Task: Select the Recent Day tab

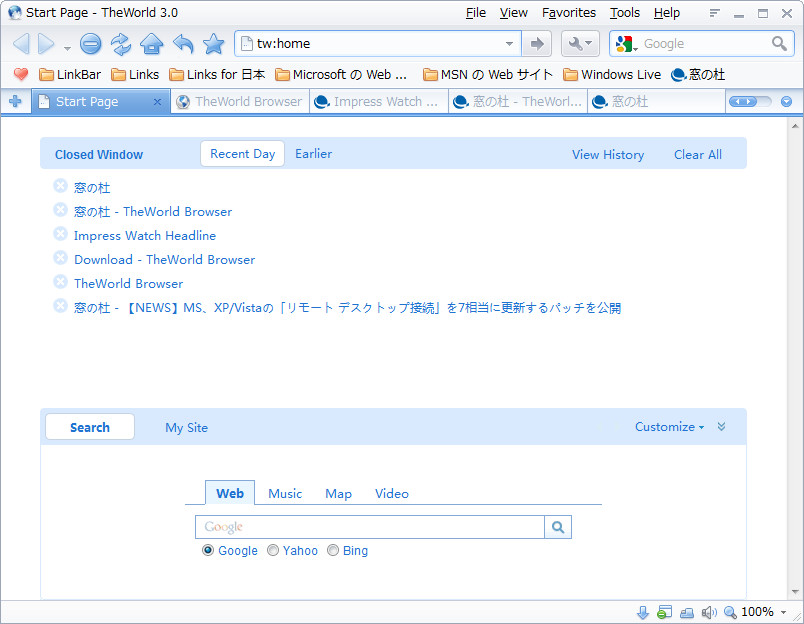Action: pyautogui.click(x=243, y=154)
